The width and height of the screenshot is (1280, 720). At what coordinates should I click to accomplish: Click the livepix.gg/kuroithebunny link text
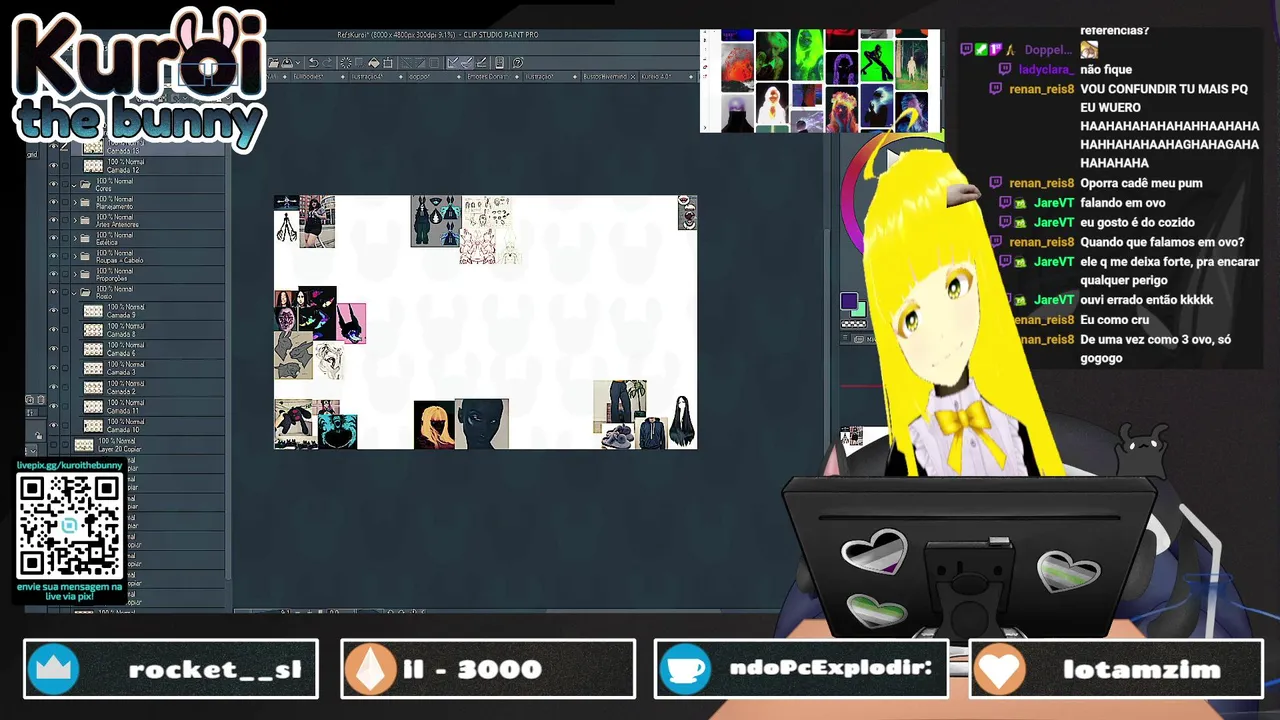pos(69,466)
